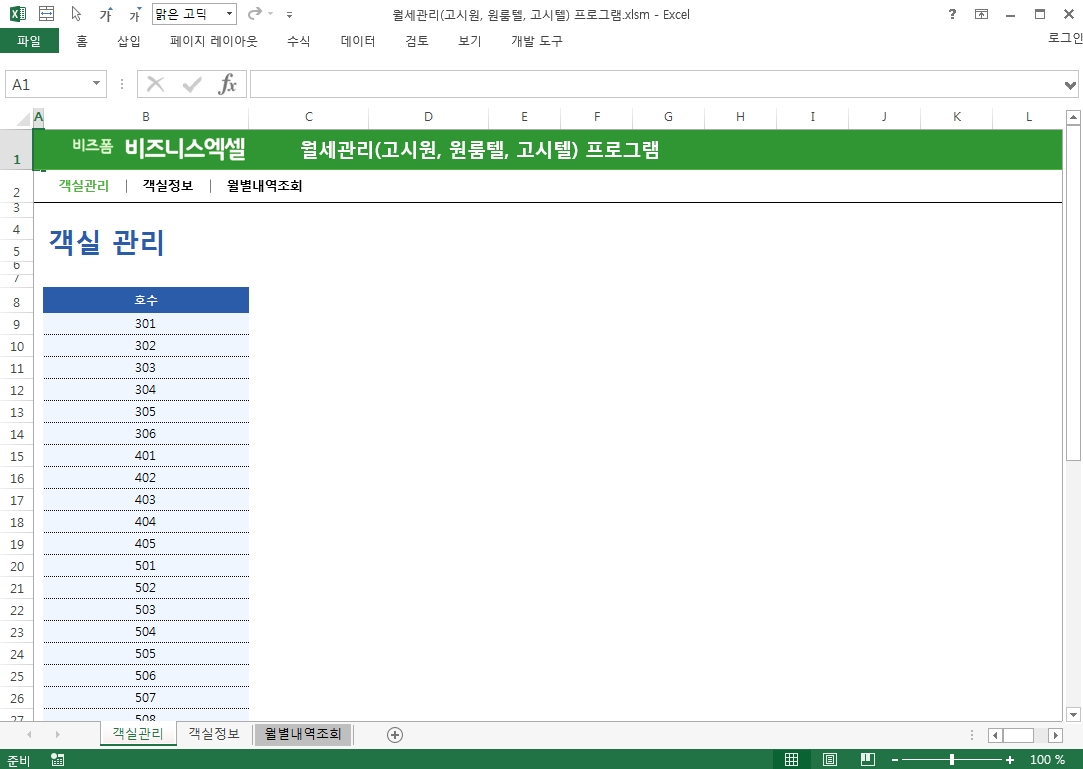Switch to the 월별내역조회 sheet tab
The image size is (1083, 769).
pos(303,734)
